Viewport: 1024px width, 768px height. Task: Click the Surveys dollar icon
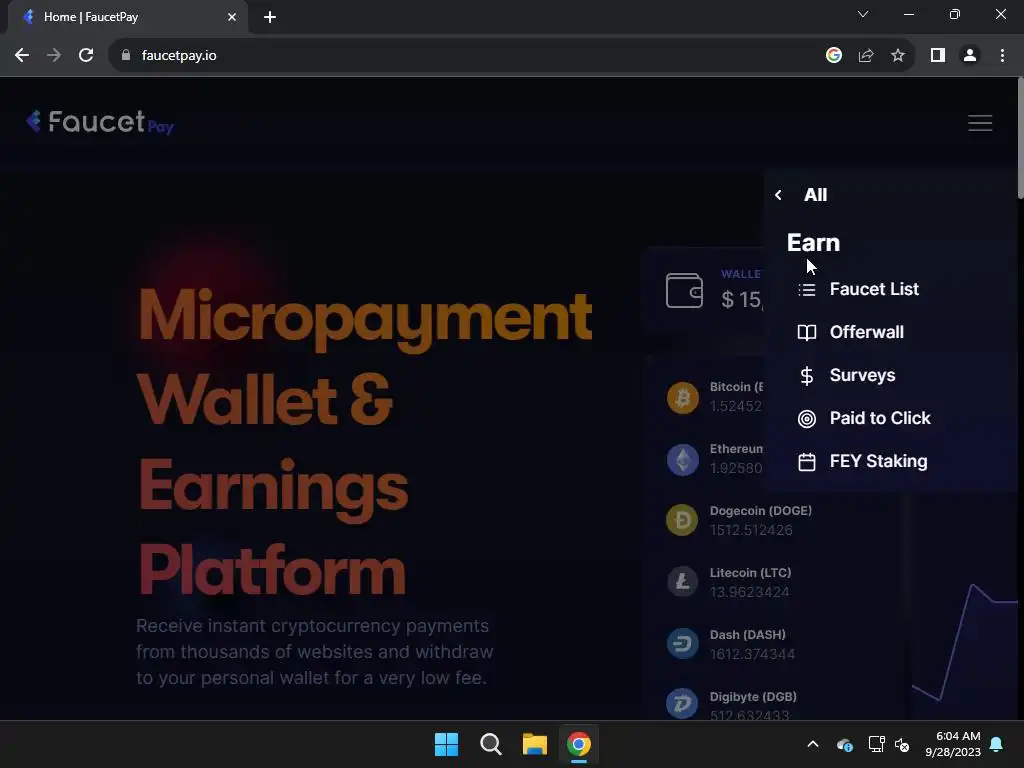(807, 376)
